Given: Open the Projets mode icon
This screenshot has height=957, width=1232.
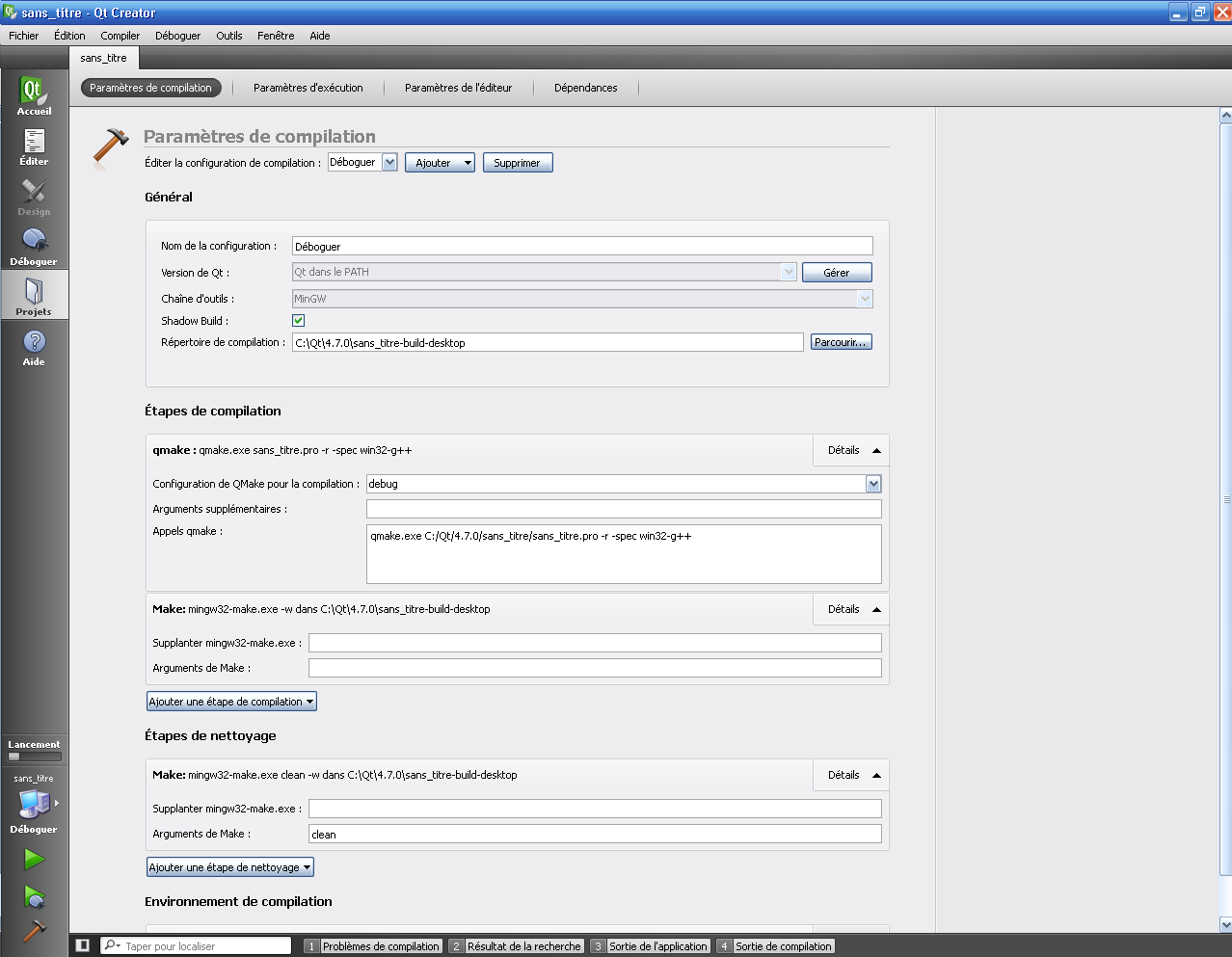Looking at the screenshot, I should click(x=34, y=296).
